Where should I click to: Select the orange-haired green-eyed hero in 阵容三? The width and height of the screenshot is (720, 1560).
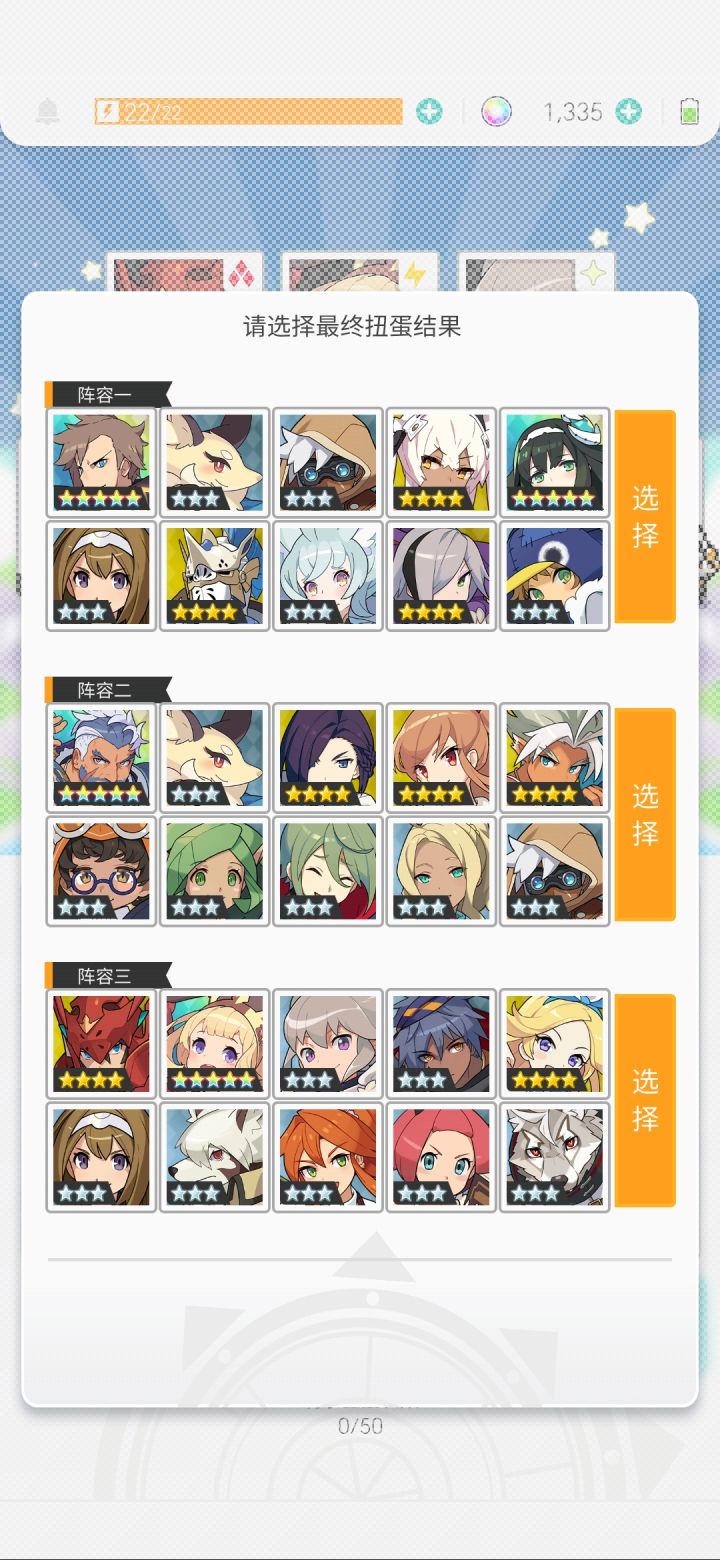pyautogui.click(x=328, y=1157)
